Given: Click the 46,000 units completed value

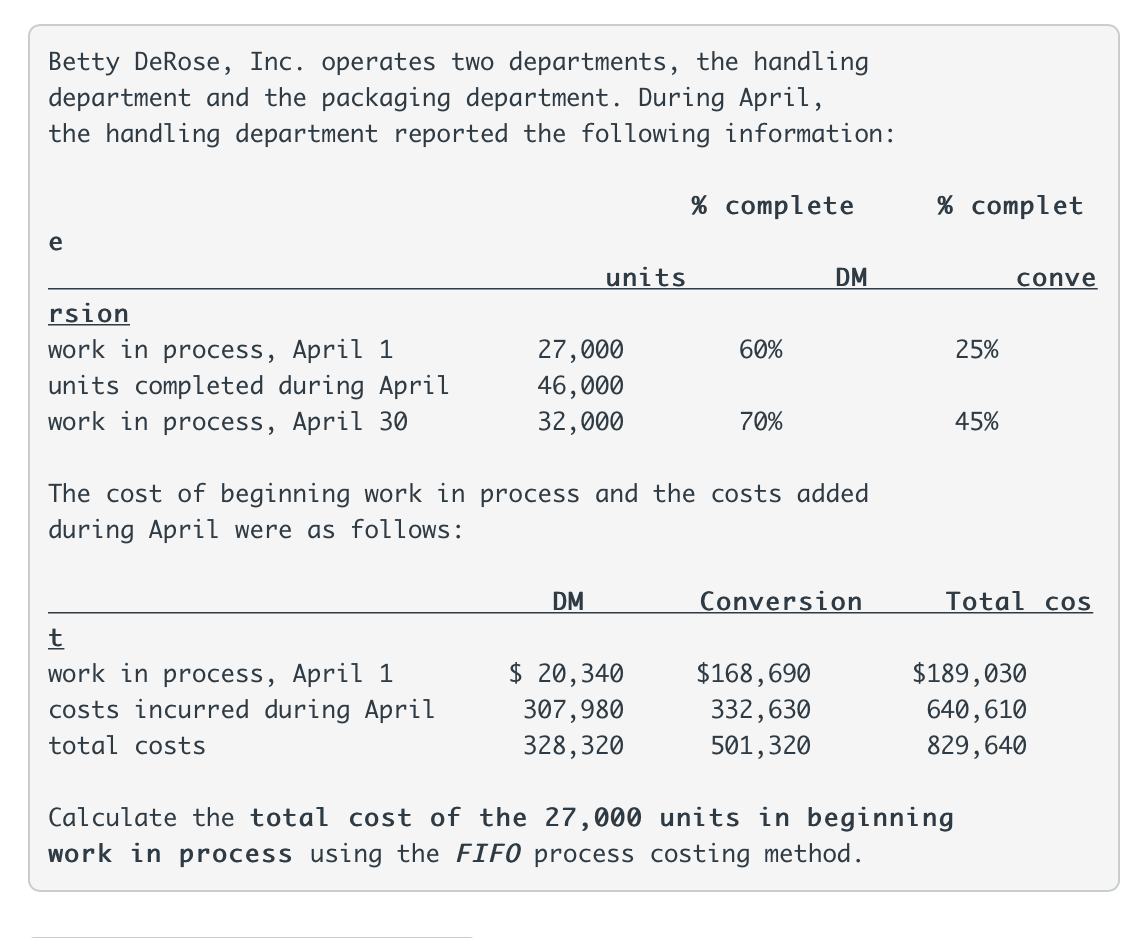Looking at the screenshot, I should click(581, 386).
